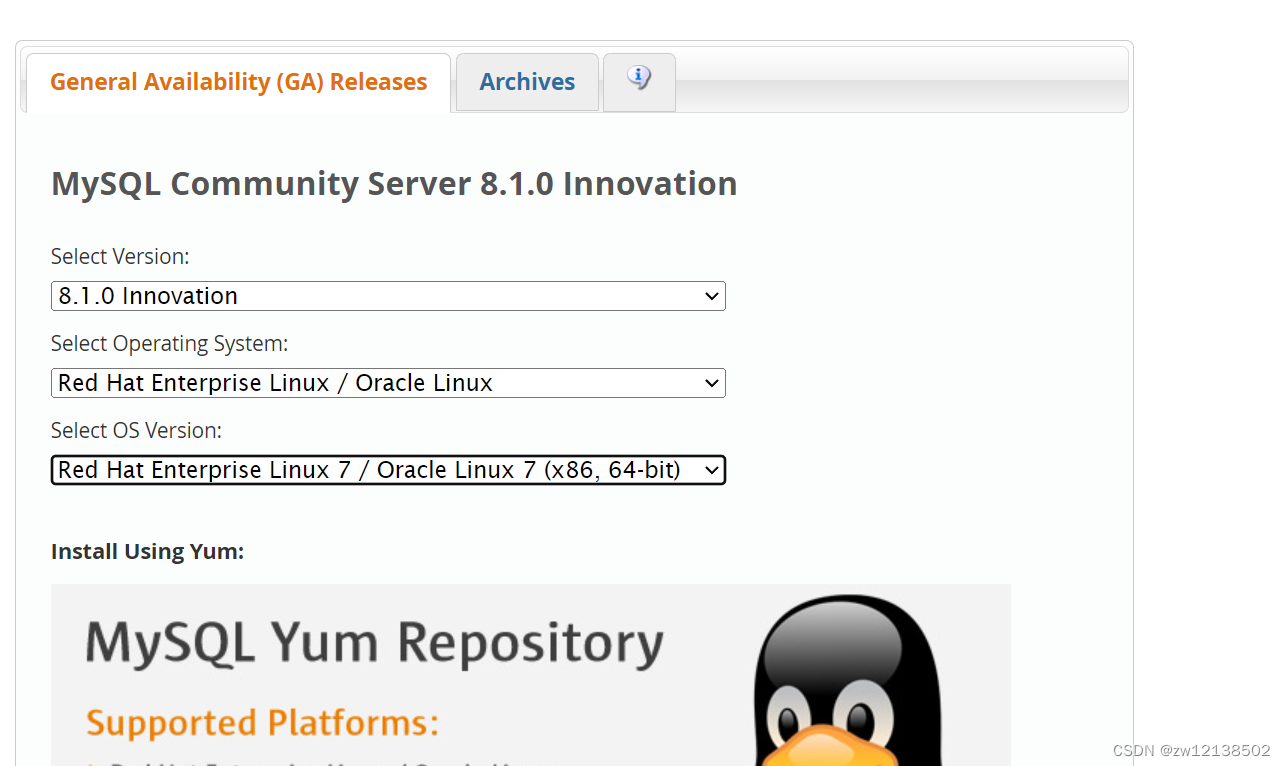Click the 'Select OS Version:' label
This screenshot has width=1285, height=766.
click(x=136, y=431)
